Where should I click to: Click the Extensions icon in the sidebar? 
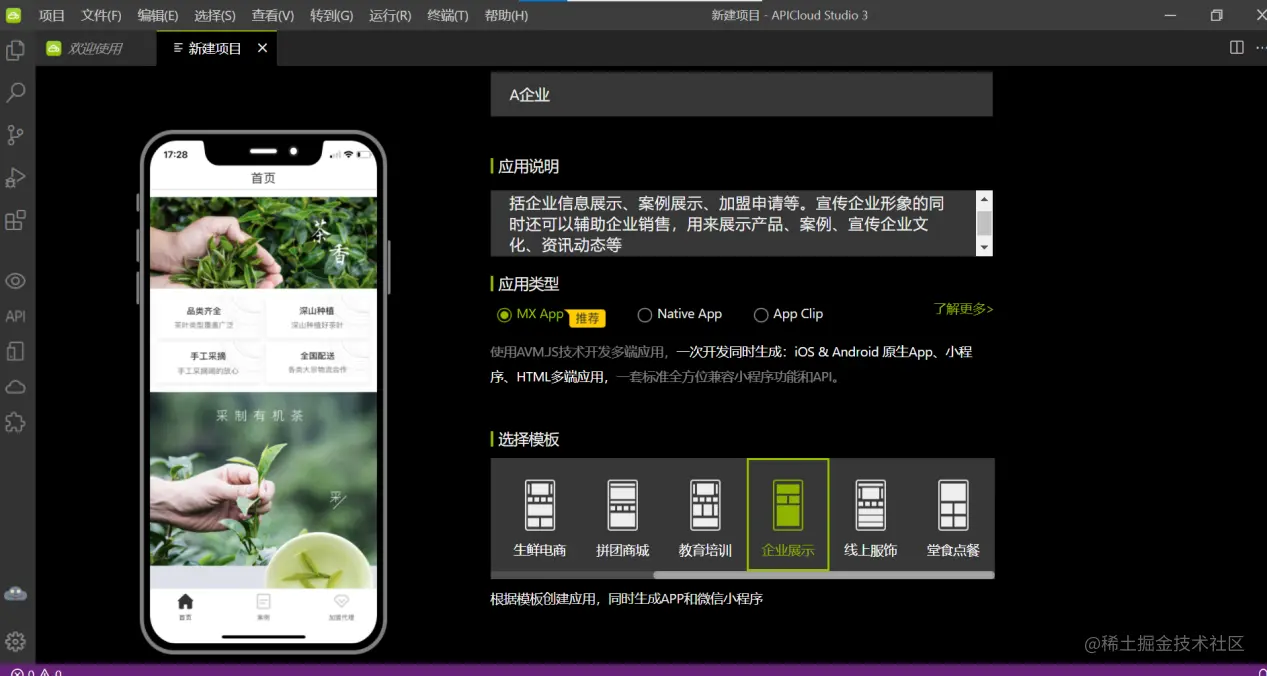click(15, 220)
